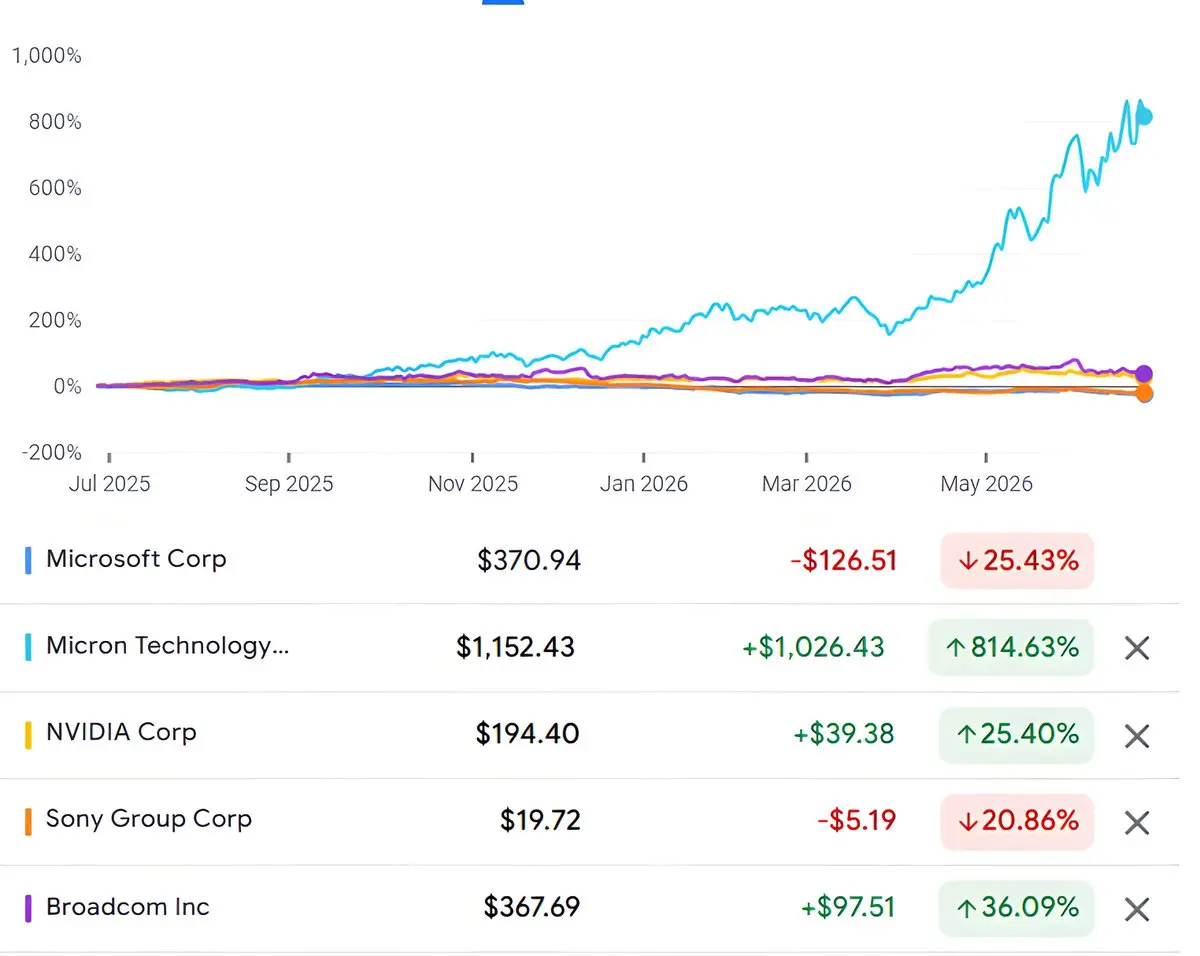Click the up arrow icon in Broadcom's badge
This screenshot has height=956, width=1200.
click(966, 910)
